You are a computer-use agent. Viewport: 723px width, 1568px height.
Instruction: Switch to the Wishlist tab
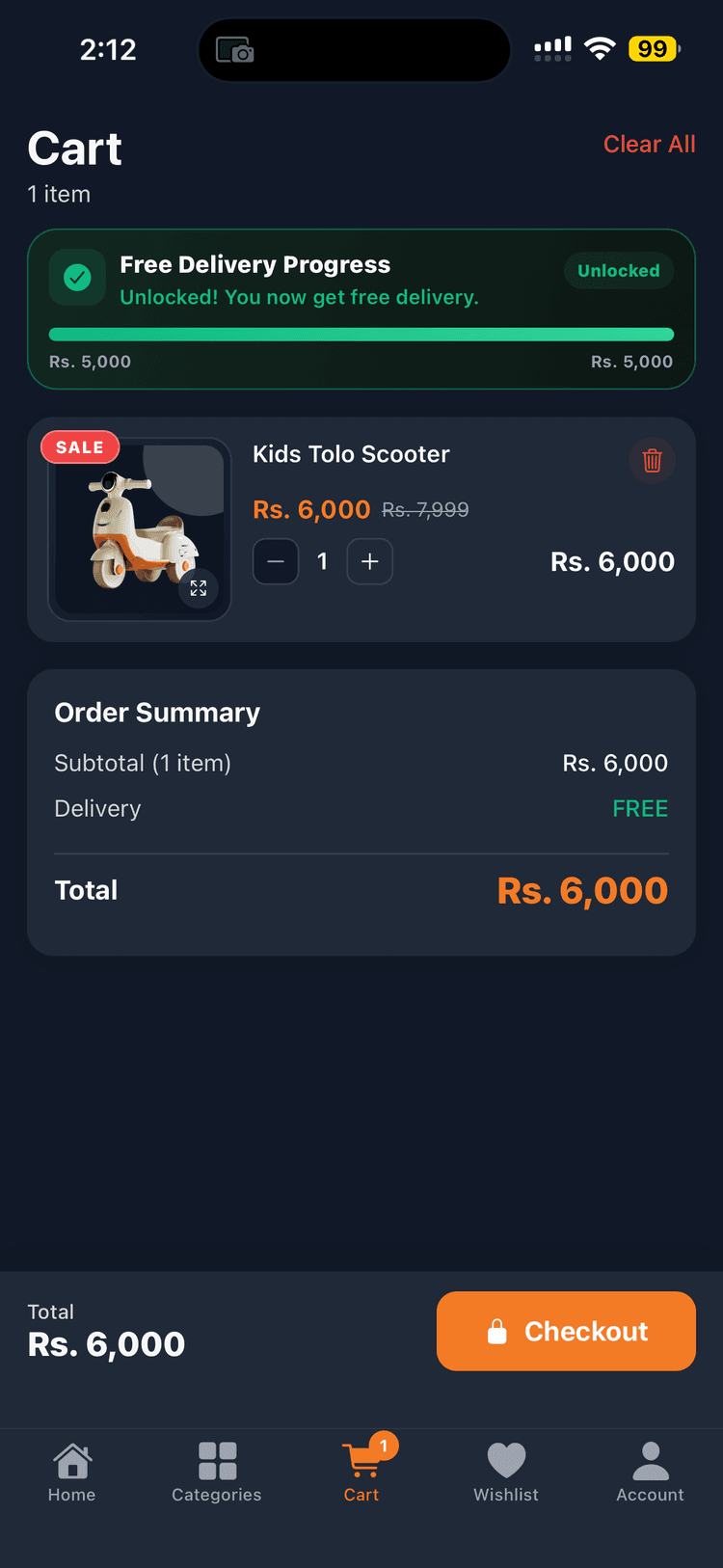click(x=505, y=1471)
